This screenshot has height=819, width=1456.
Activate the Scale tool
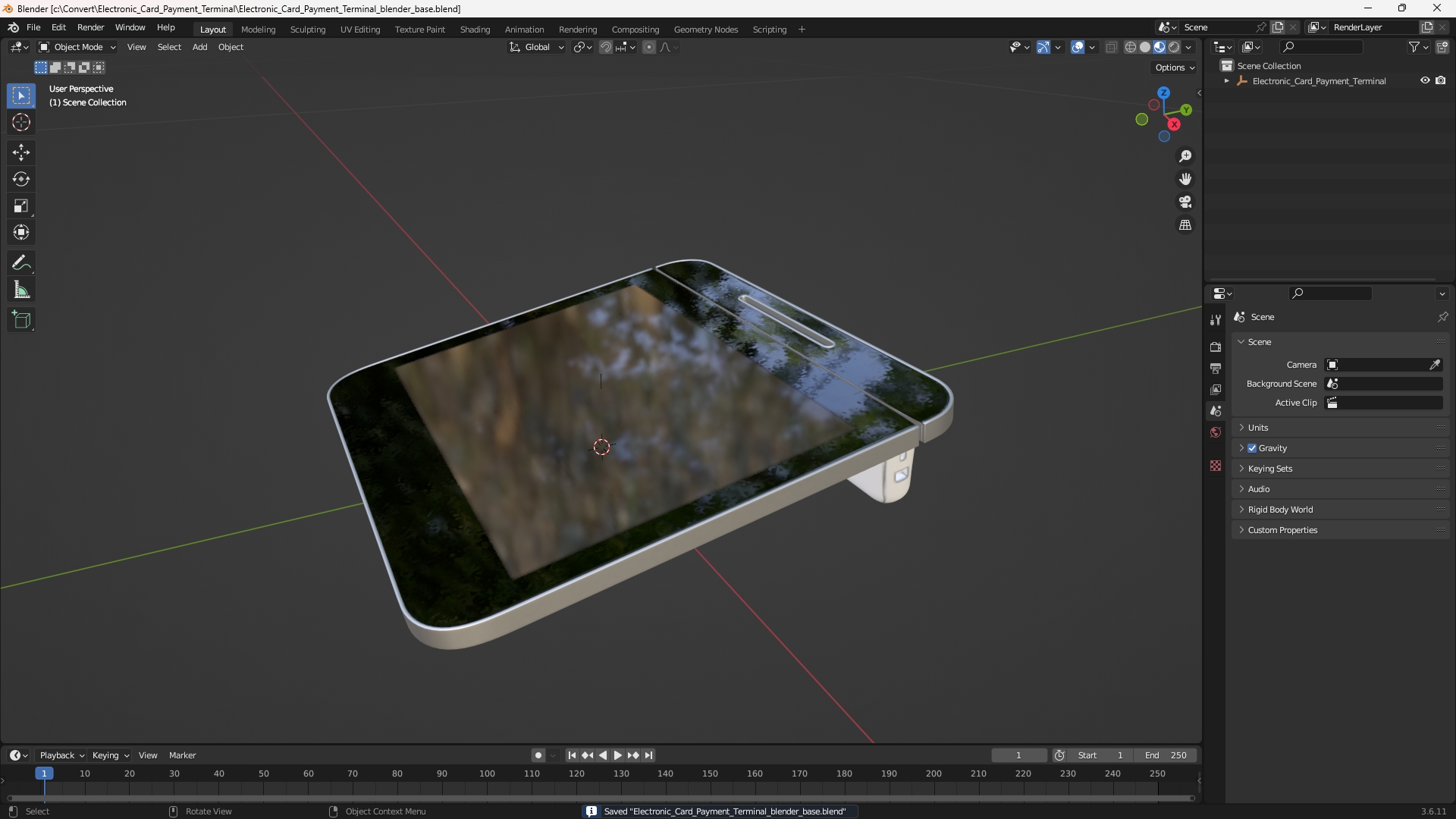pos(21,206)
